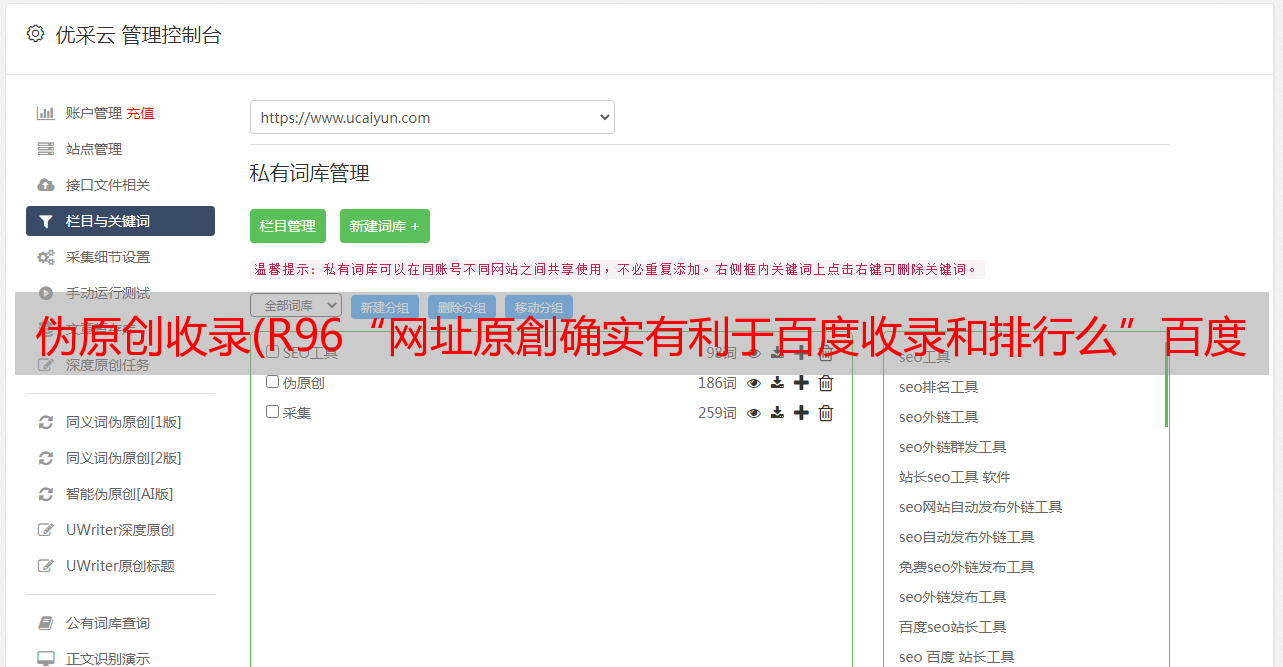Click the 移动分组 button
The width and height of the screenshot is (1283, 667).
[539, 308]
